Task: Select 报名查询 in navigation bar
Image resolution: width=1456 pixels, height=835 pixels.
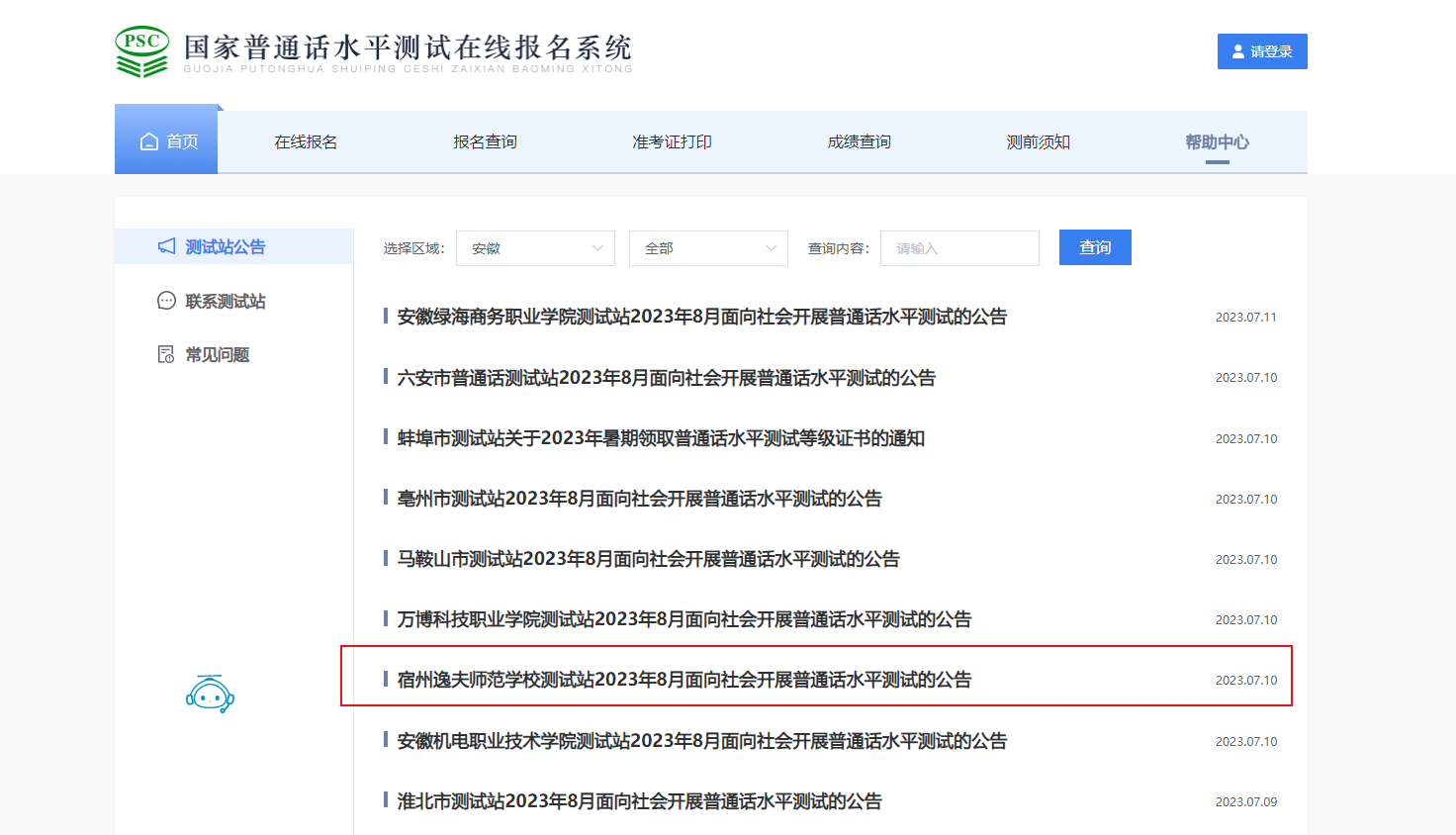Action: 485,141
